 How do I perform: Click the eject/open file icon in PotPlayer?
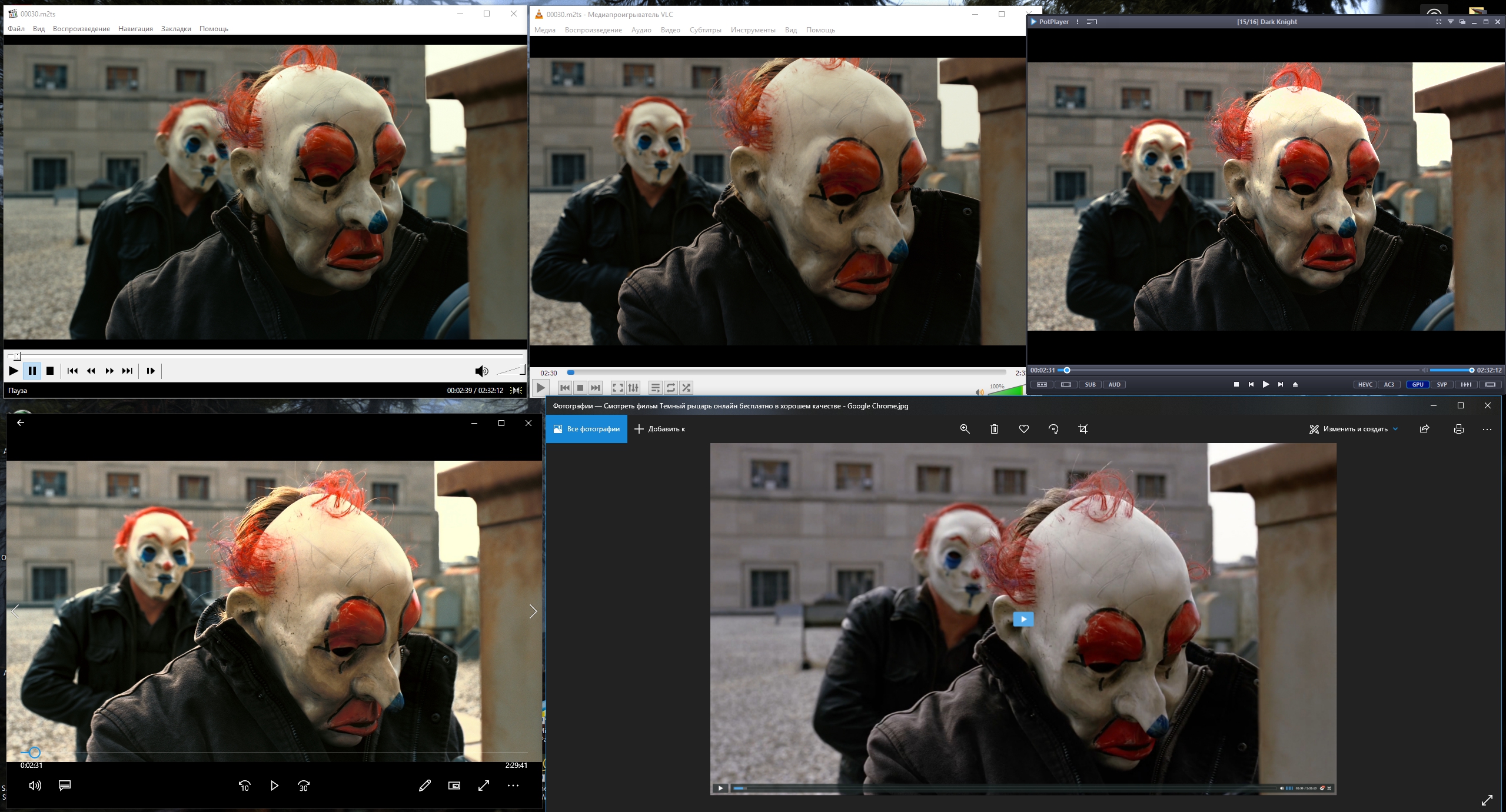(1295, 384)
